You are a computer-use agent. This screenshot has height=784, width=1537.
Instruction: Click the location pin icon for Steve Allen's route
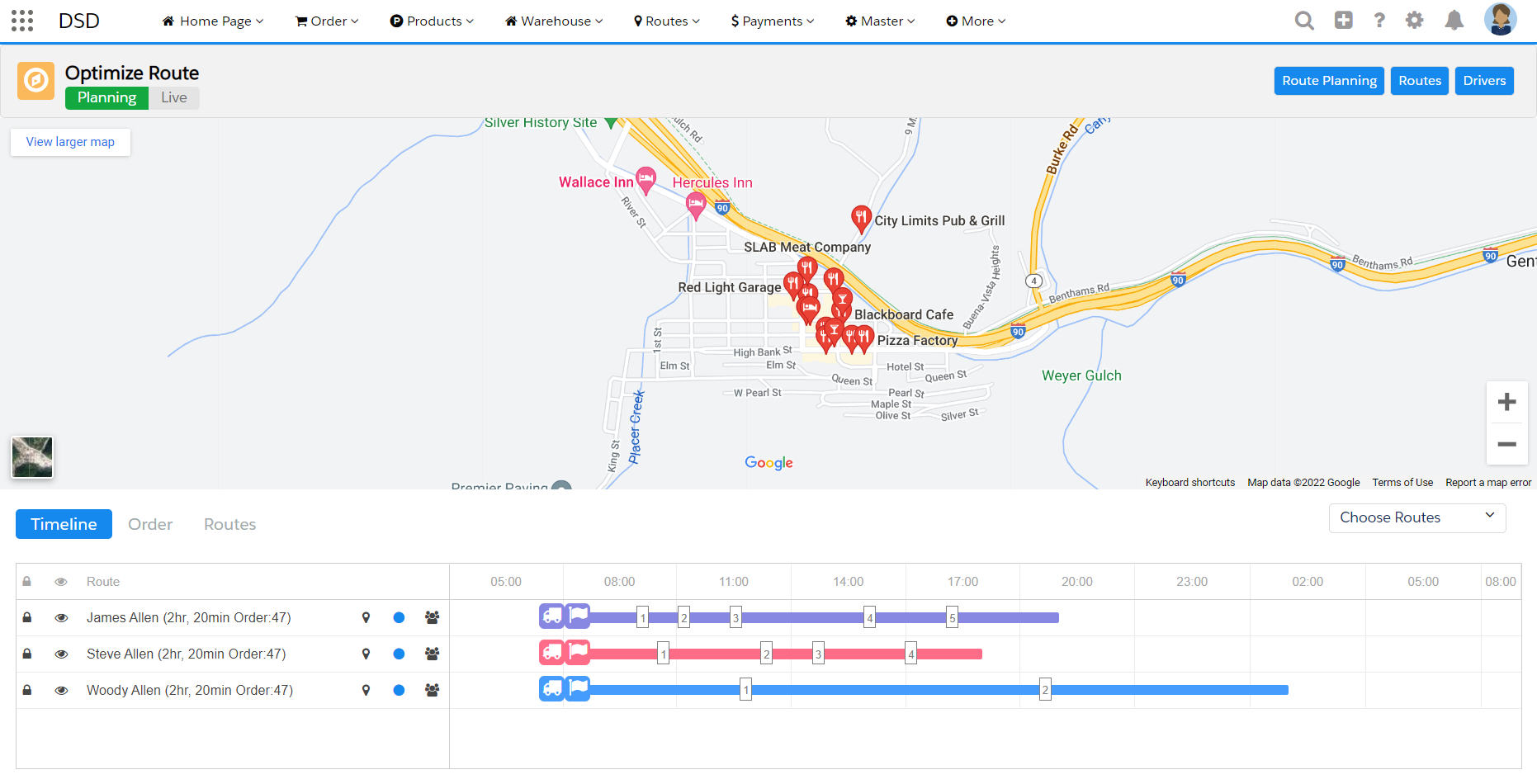coord(366,654)
